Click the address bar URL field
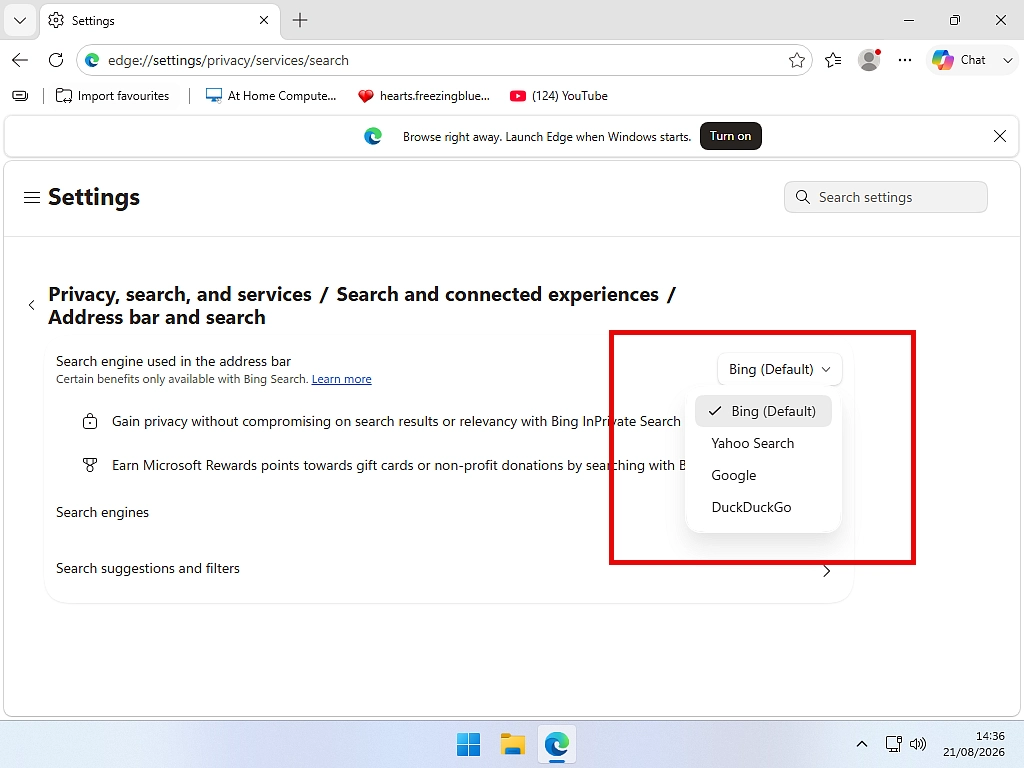 tap(444, 60)
